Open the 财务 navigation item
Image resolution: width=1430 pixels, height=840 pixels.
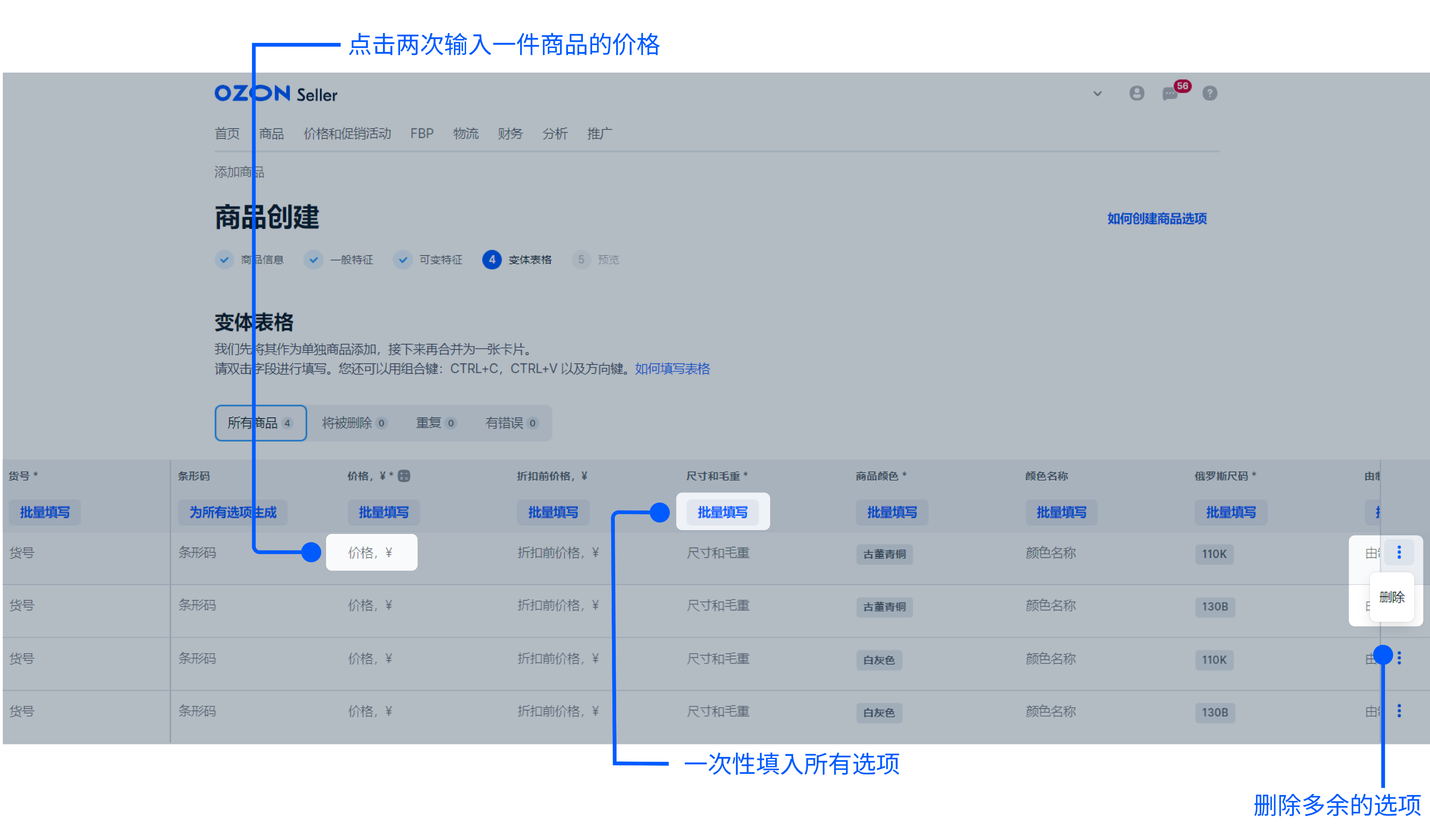510,133
